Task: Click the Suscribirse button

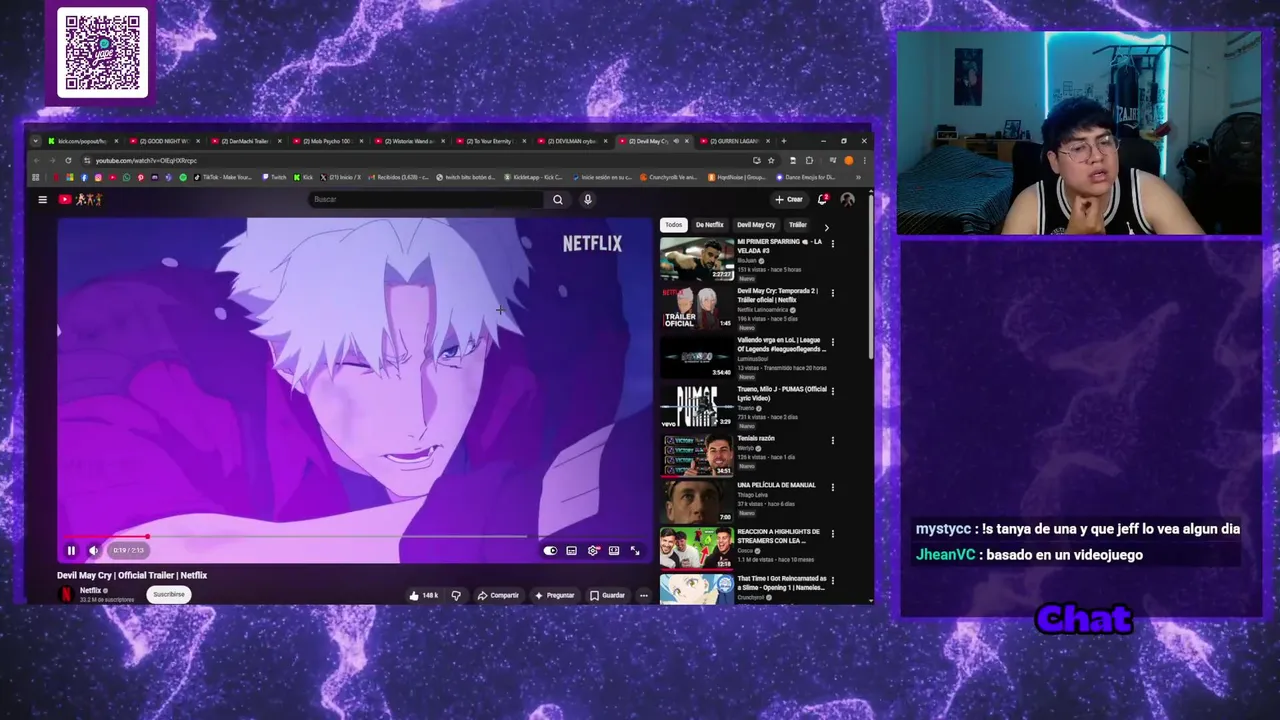Action: pyautogui.click(x=169, y=594)
